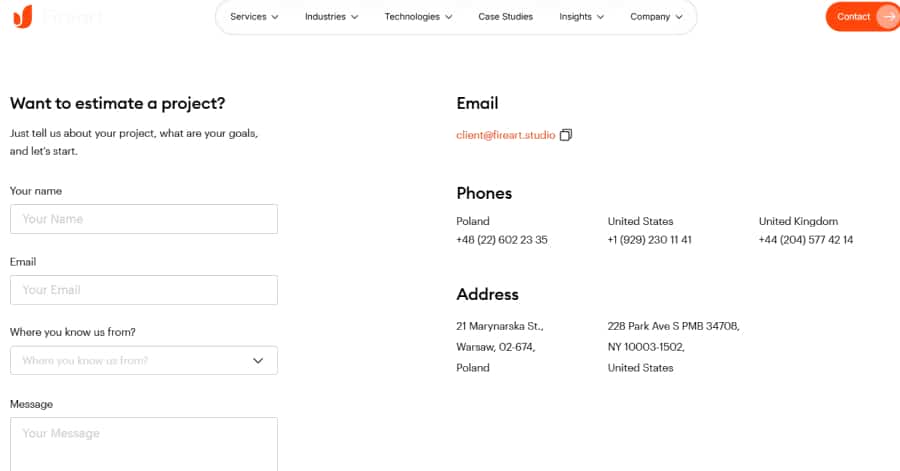Click the '228 Park Ave S PMB 34708,' address line

click(x=673, y=326)
